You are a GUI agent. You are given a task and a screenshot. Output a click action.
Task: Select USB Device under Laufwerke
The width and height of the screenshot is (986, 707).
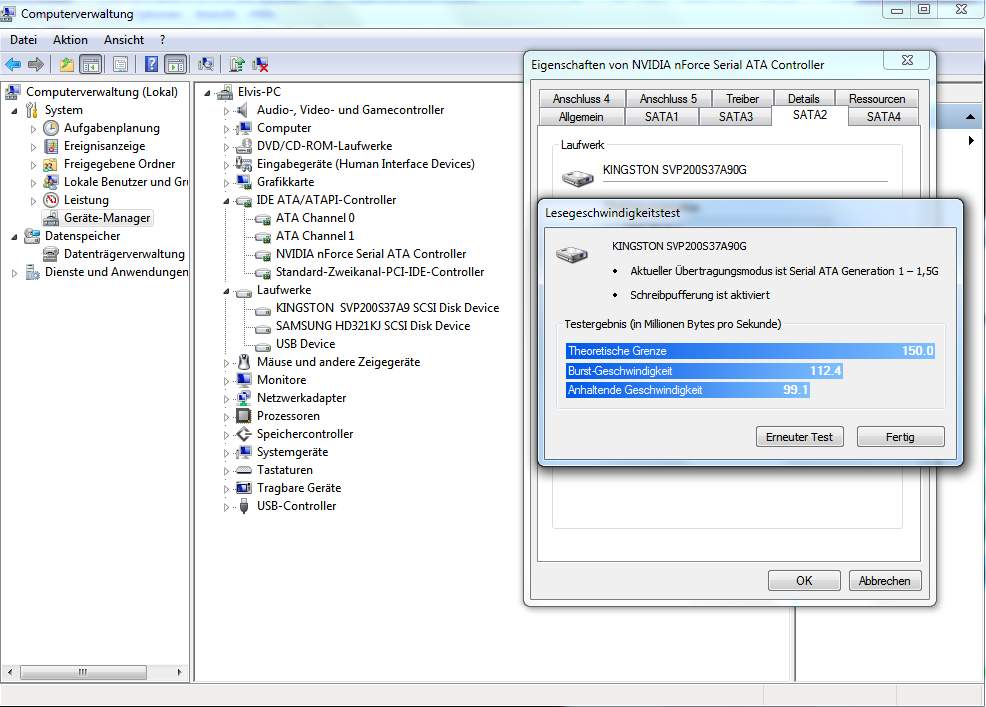pyautogui.click(x=305, y=344)
